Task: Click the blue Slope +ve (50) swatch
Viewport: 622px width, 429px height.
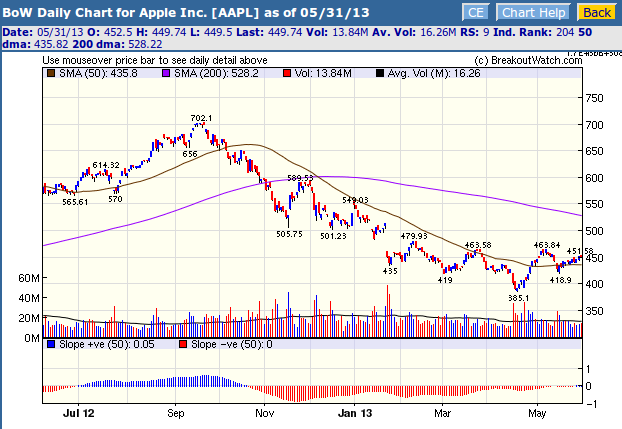Action: pyautogui.click(x=51, y=344)
